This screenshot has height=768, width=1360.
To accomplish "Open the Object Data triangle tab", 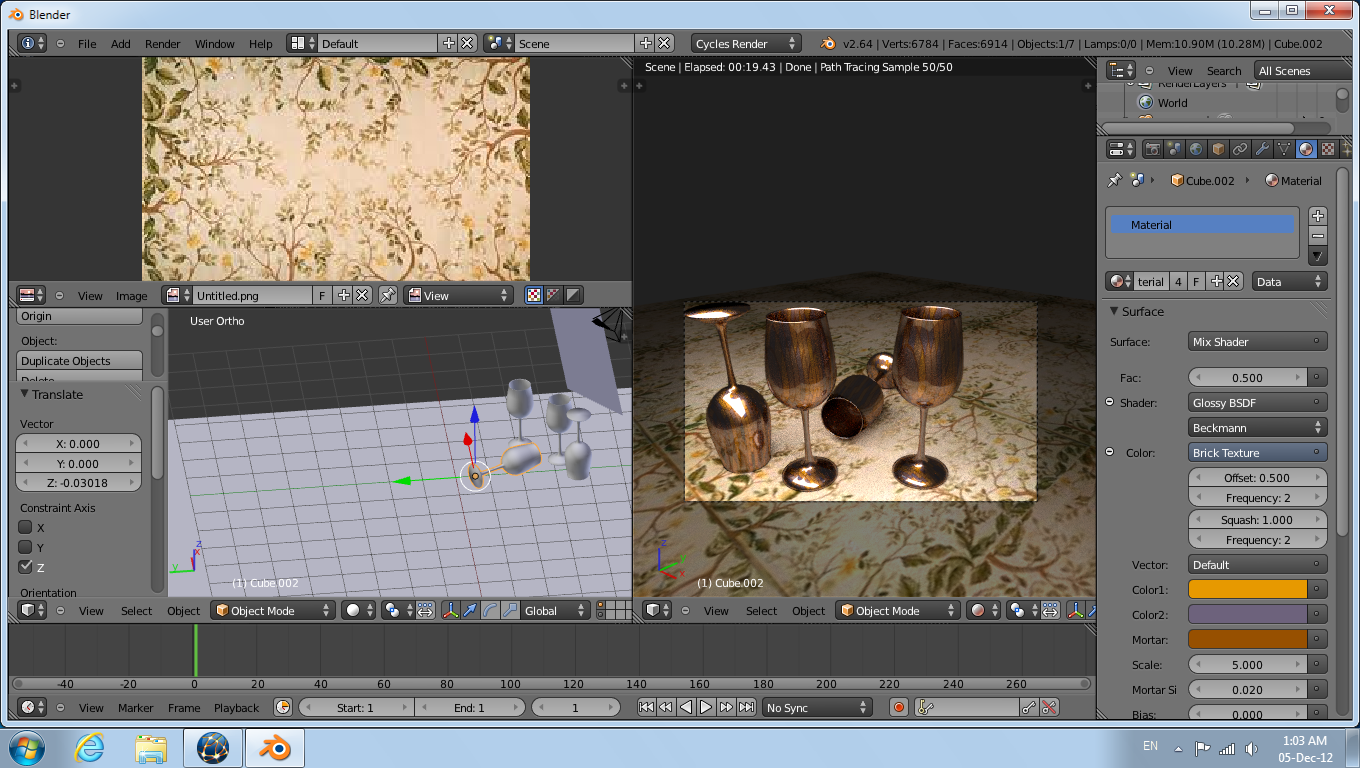I will pyautogui.click(x=1284, y=149).
